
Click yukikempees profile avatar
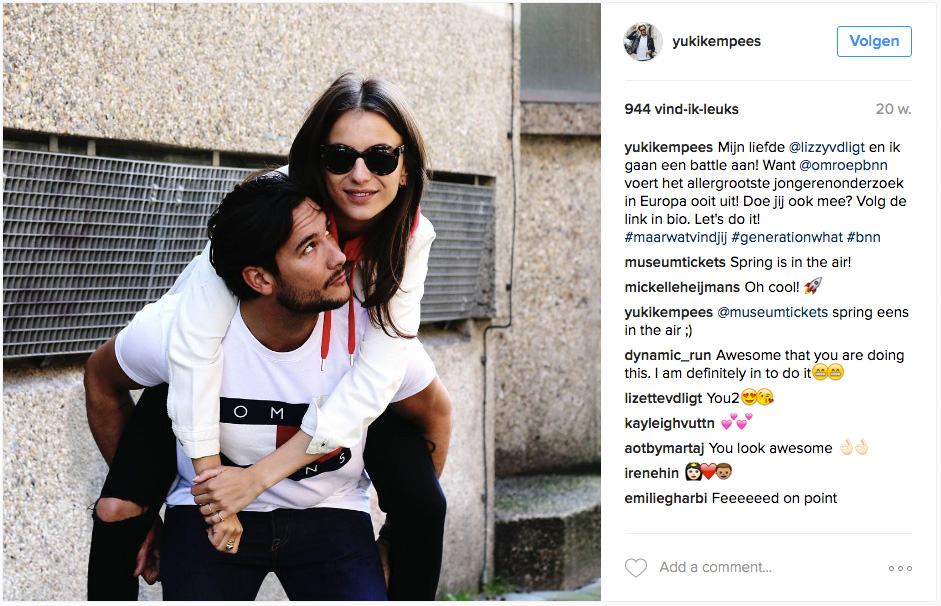[x=643, y=41]
